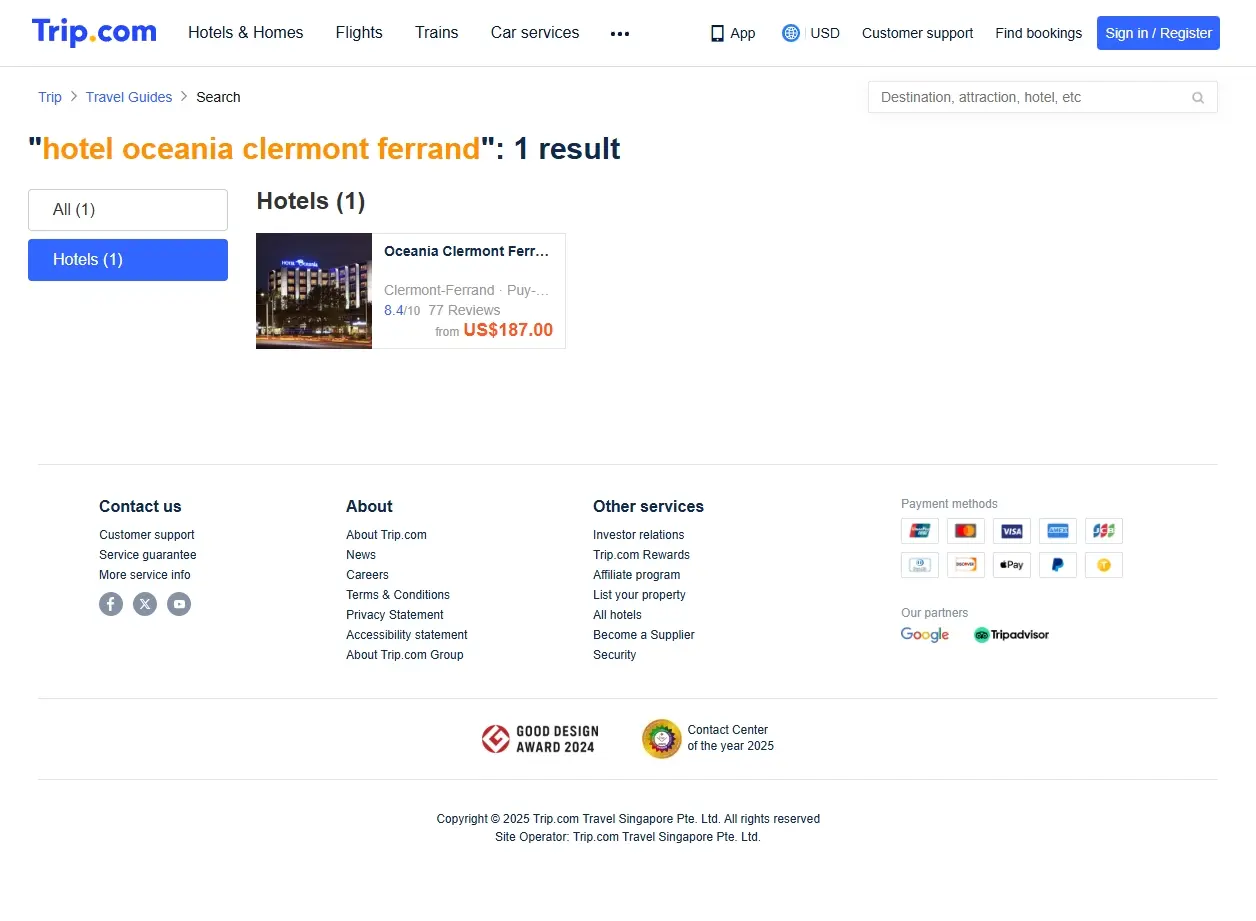Open All hotels link

click(617, 615)
